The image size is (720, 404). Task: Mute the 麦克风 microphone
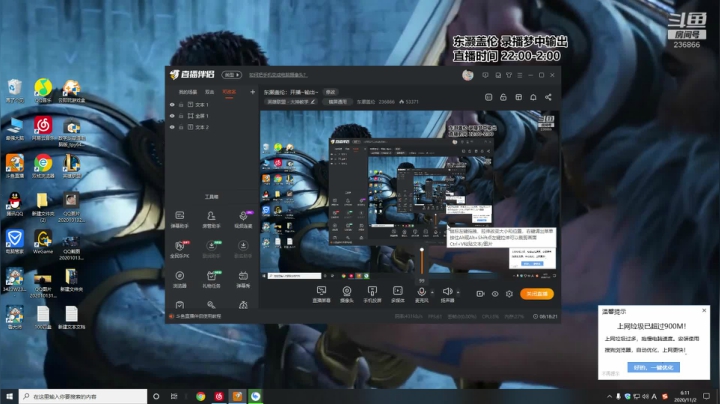(421, 294)
